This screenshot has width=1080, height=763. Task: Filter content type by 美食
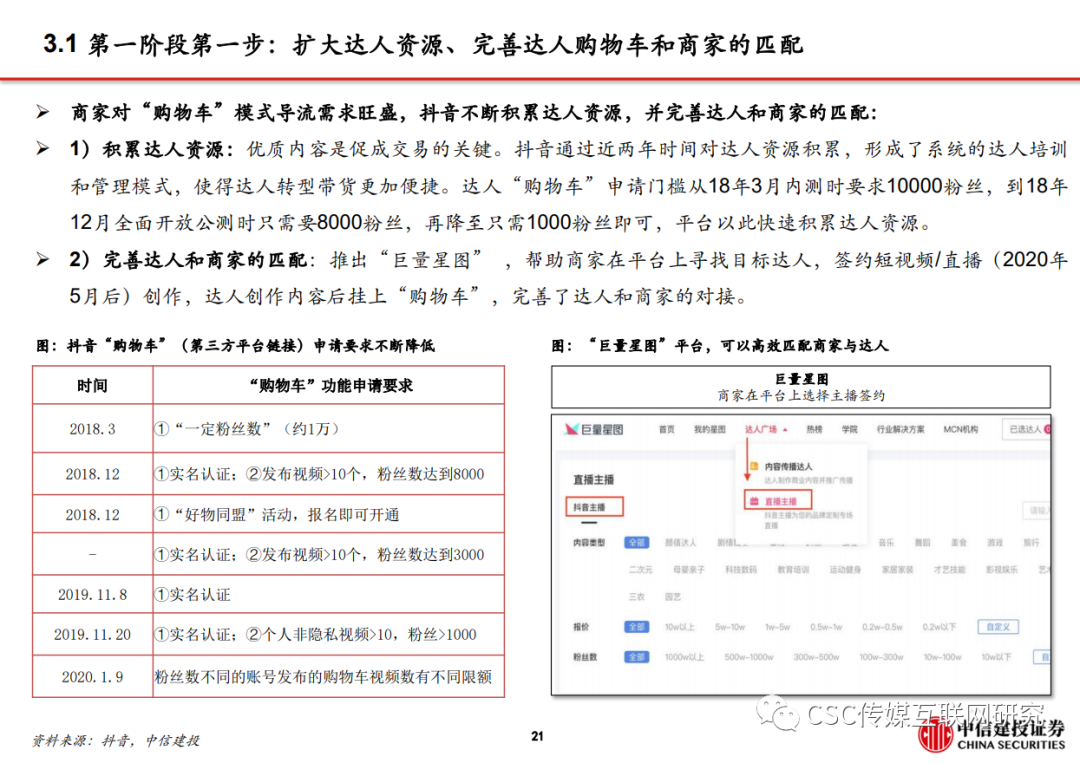[x=959, y=543]
